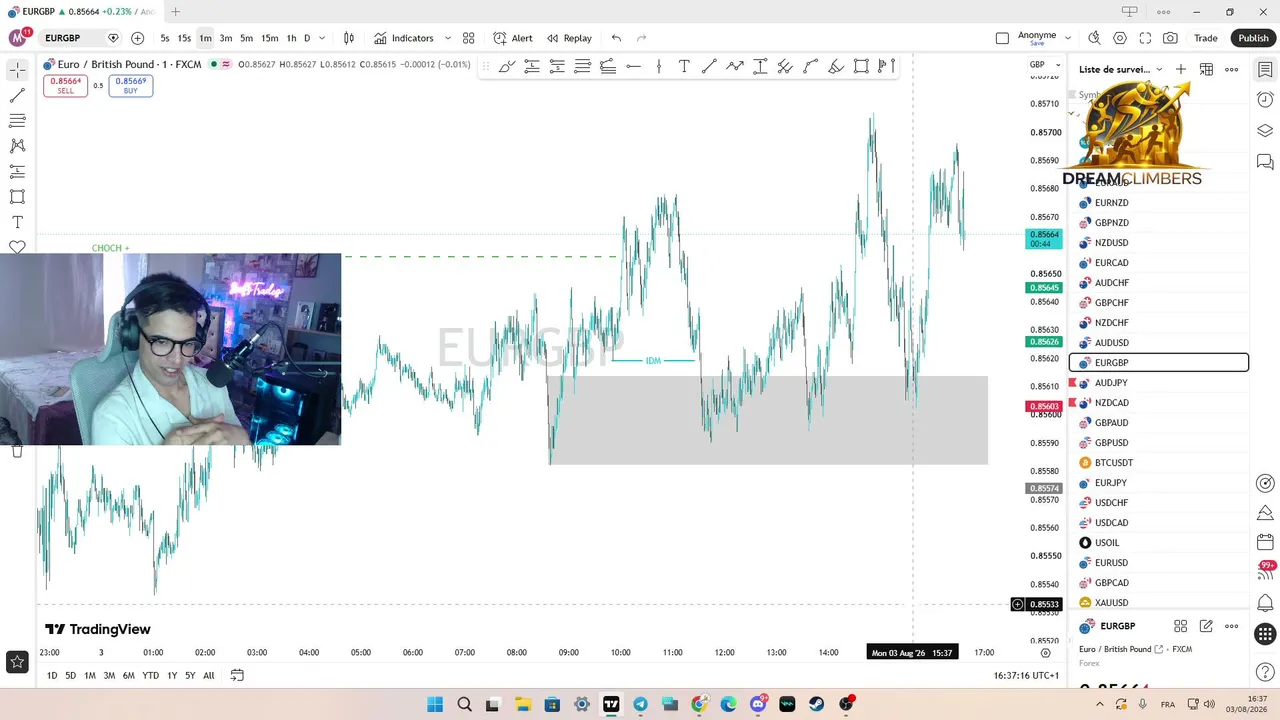
Task: Expand the time interval dropdown arrow
Action: click(x=322, y=38)
